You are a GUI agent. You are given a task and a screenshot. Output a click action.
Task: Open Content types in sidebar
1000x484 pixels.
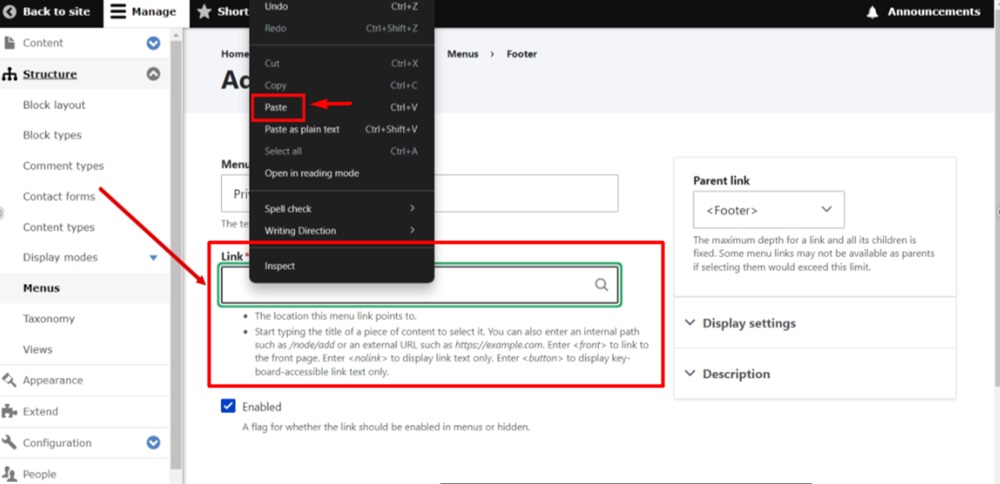(x=59, y=227)
